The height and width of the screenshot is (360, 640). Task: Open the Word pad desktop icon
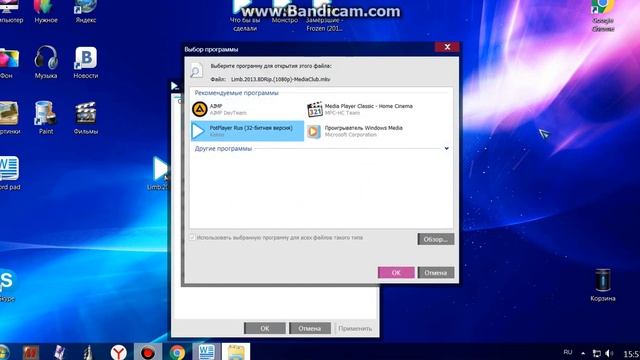tap(9, 173)
